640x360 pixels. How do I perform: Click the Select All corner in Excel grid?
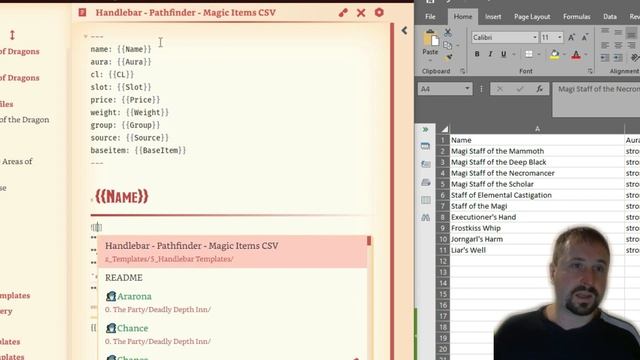click(444, 129)
